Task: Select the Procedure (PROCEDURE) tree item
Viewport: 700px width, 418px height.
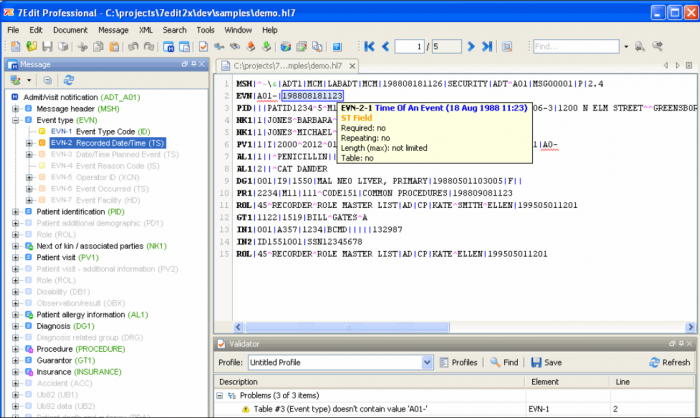Action: 81,349
